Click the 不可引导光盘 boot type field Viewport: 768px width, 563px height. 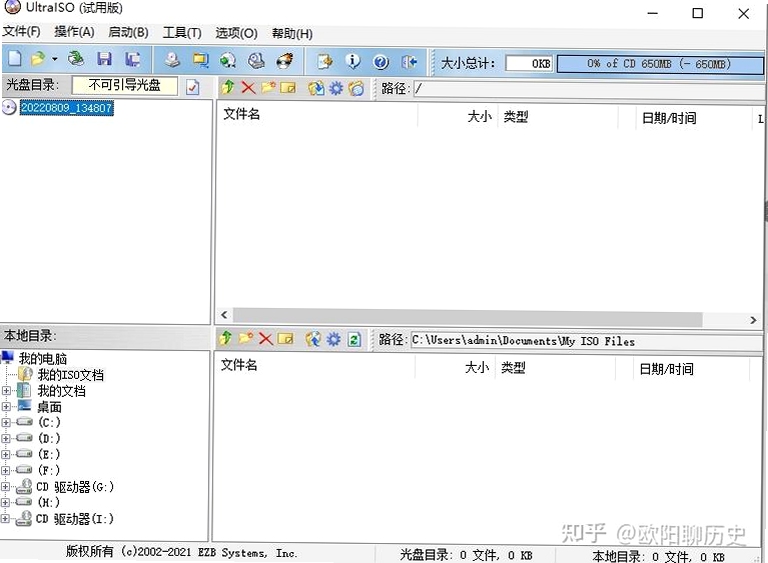[124, 85]
